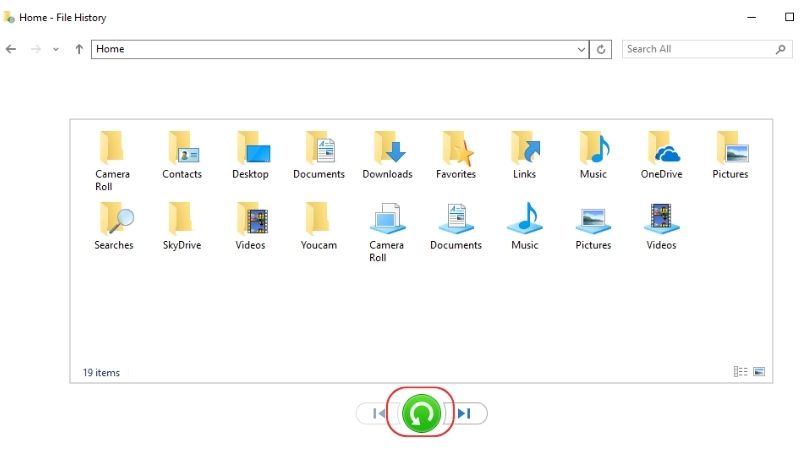
Task: Switch to details view layout
Action: tap(740, 371)
